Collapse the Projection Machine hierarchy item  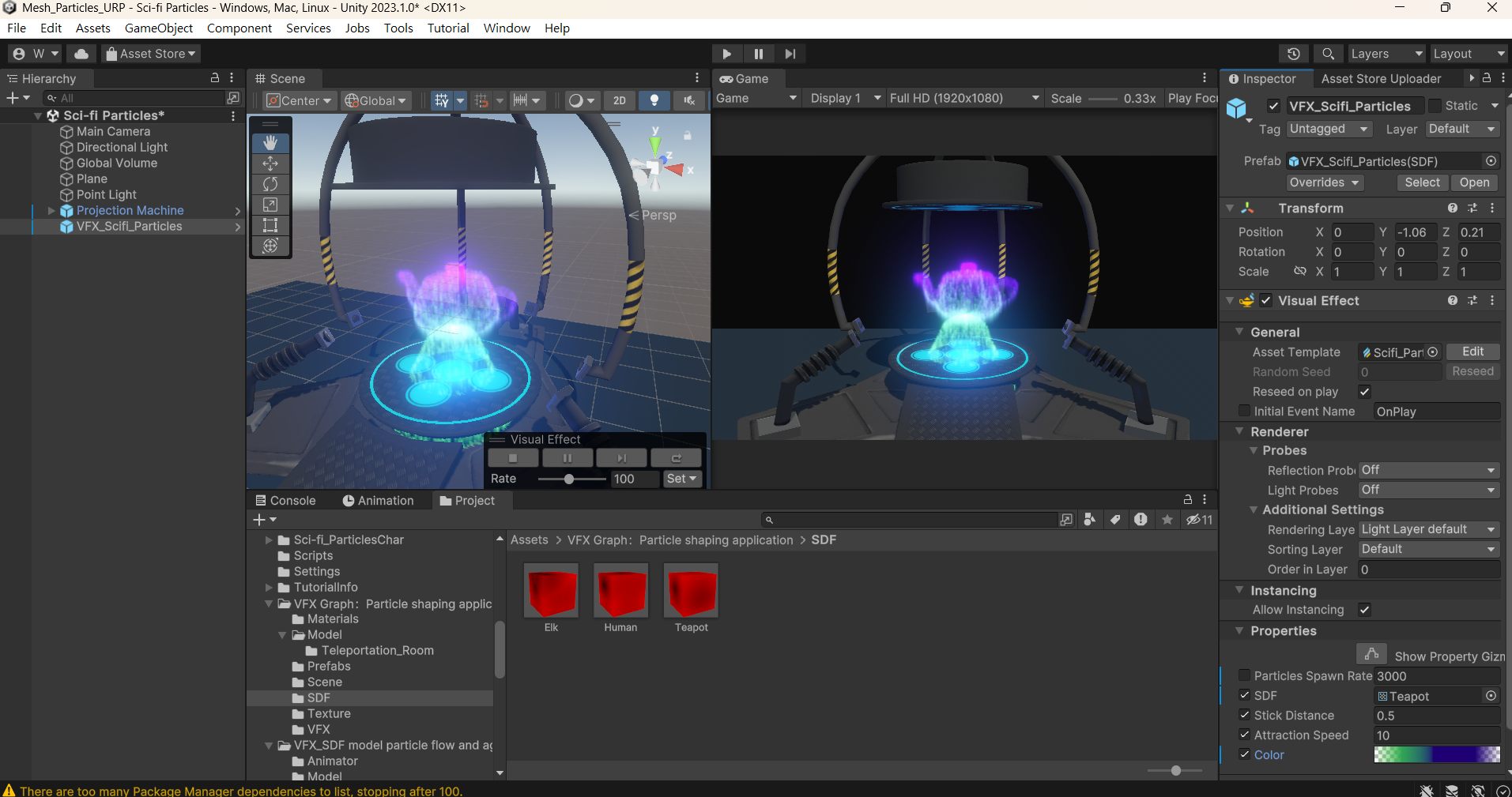pos(51,210)
